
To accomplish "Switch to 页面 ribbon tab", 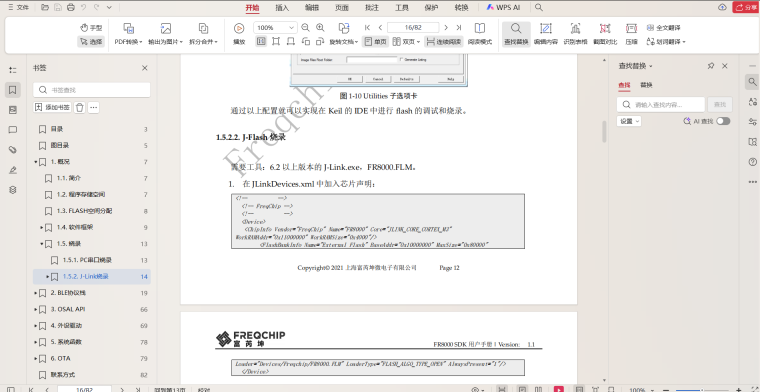I will [x=341, y=7].
